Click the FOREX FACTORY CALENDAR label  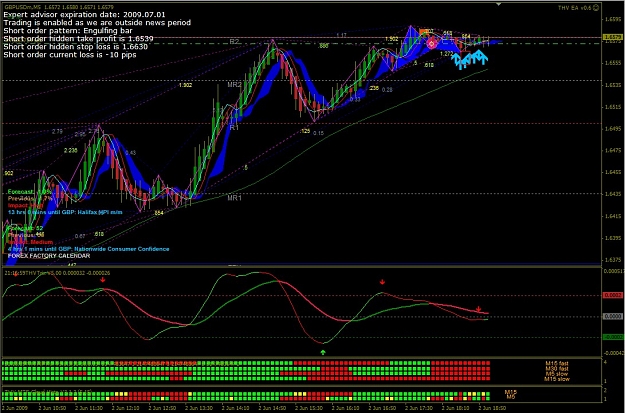tap(49, 256)
